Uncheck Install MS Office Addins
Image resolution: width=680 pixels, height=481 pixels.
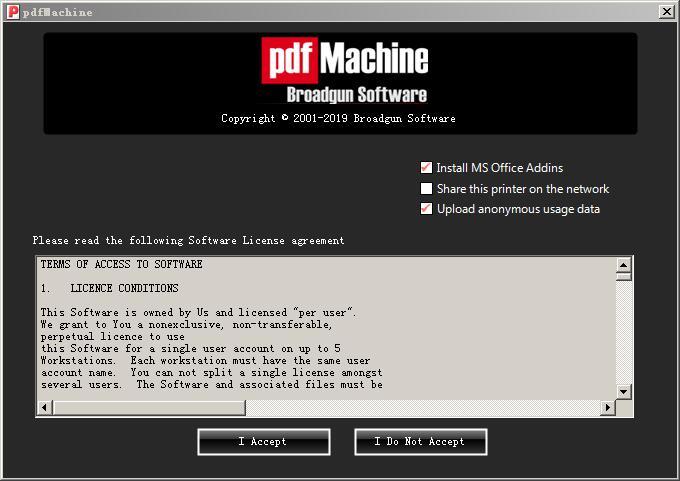[x=426, y=167]
